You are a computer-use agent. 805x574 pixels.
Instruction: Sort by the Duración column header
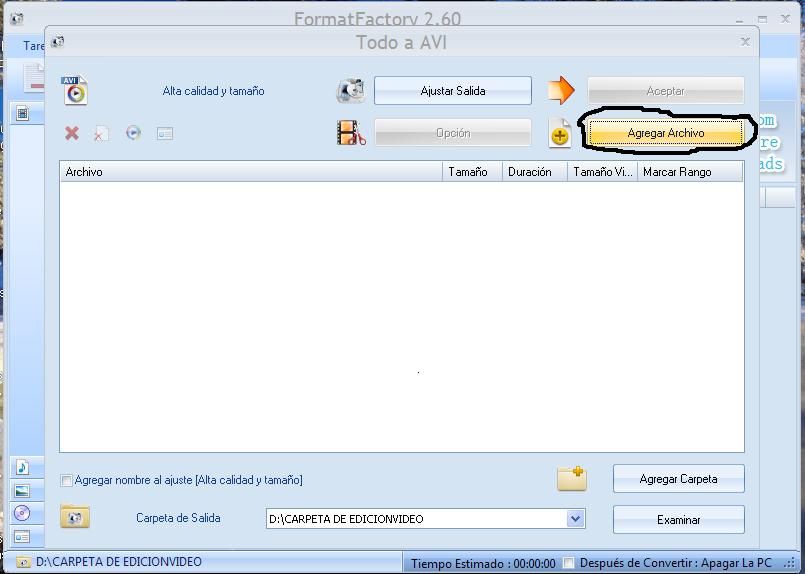(534, 172)
